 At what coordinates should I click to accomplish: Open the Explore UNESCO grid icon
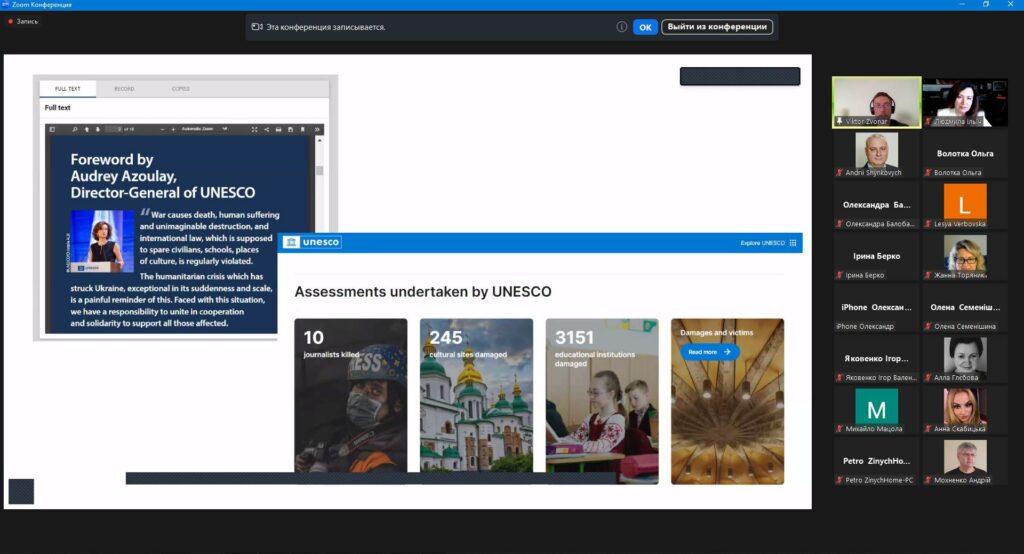click(x=793, y=243)
